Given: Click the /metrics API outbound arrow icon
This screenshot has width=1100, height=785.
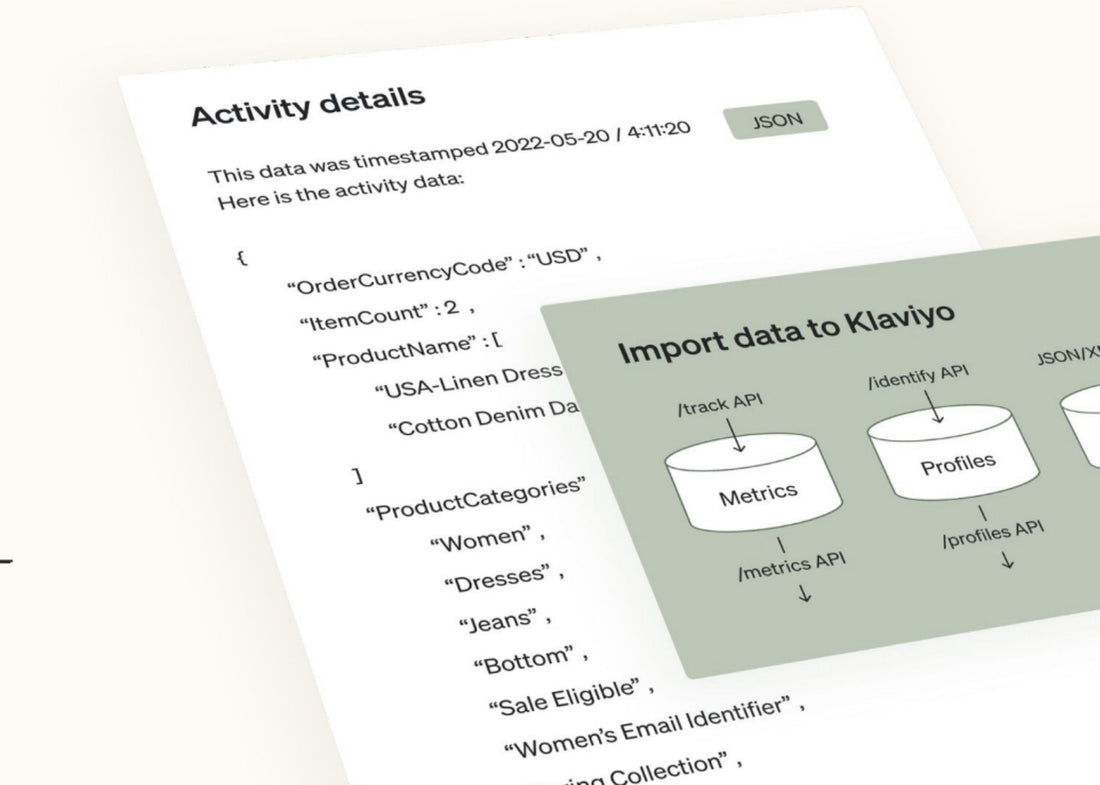Looking at the screenshot, I should [x=805, y=593].
